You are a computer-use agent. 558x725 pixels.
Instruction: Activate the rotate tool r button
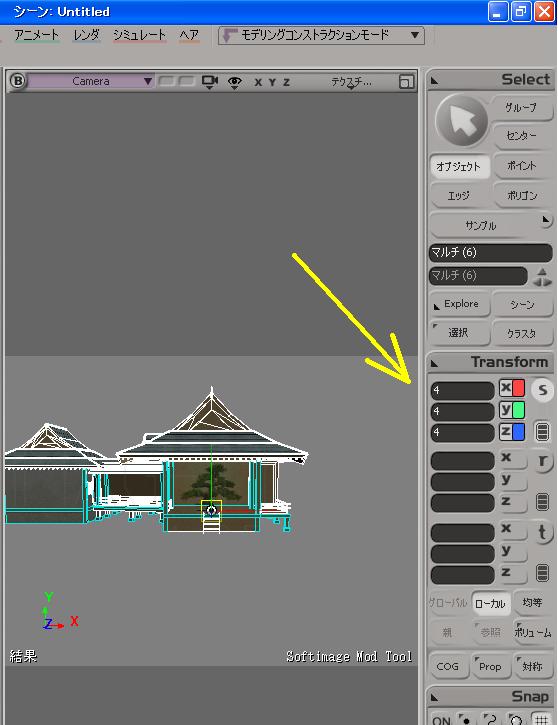[543, 461]
